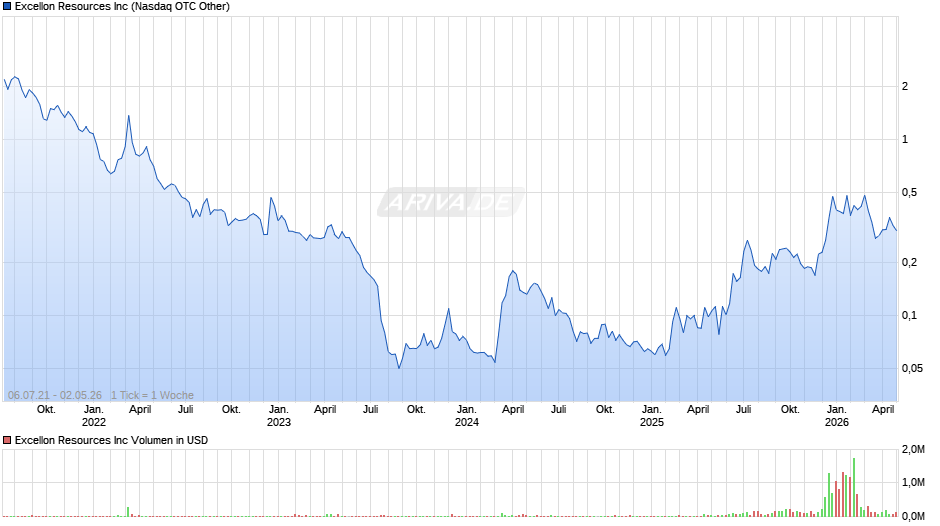940x526 pixels.
Task: Click the price axis label '0,05'
Action: (912, 368)
